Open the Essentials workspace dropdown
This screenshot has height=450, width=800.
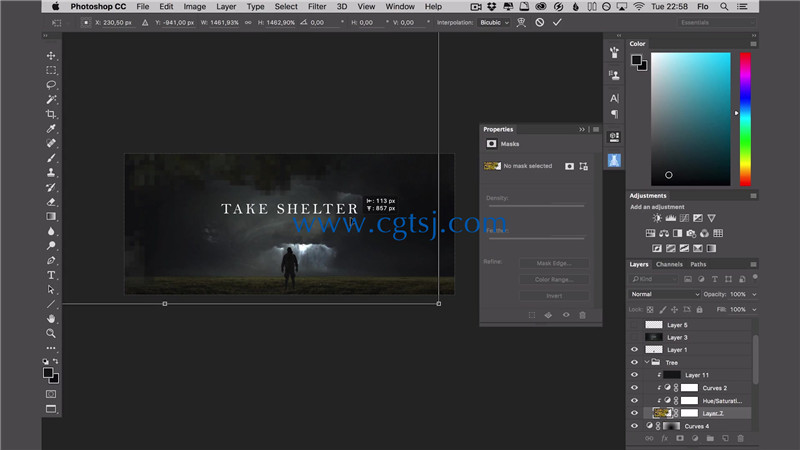tap(716, 22)
